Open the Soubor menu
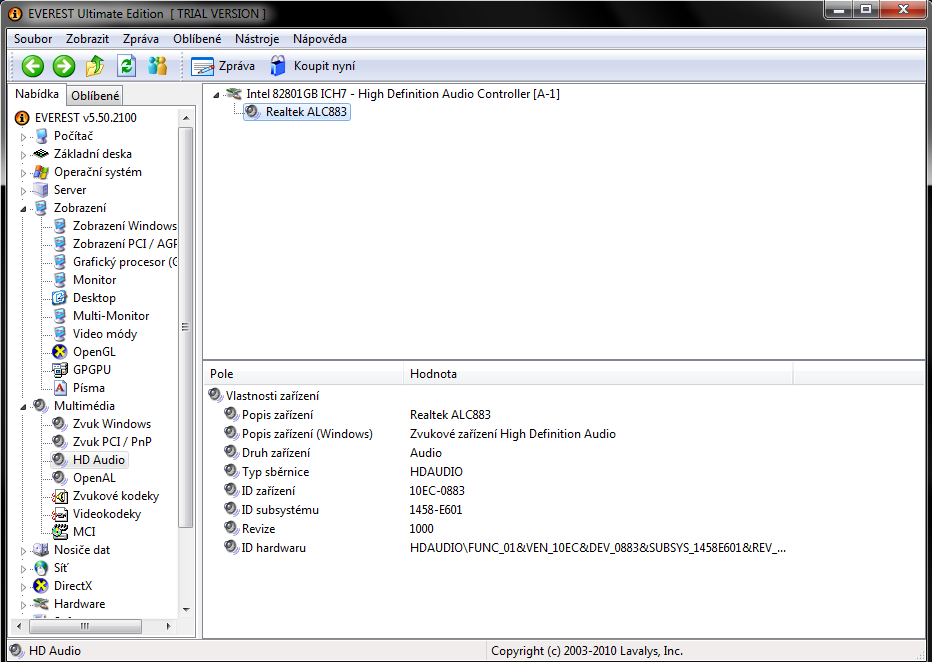The width and height of the screenshot is (932, 662). [33, 39]
